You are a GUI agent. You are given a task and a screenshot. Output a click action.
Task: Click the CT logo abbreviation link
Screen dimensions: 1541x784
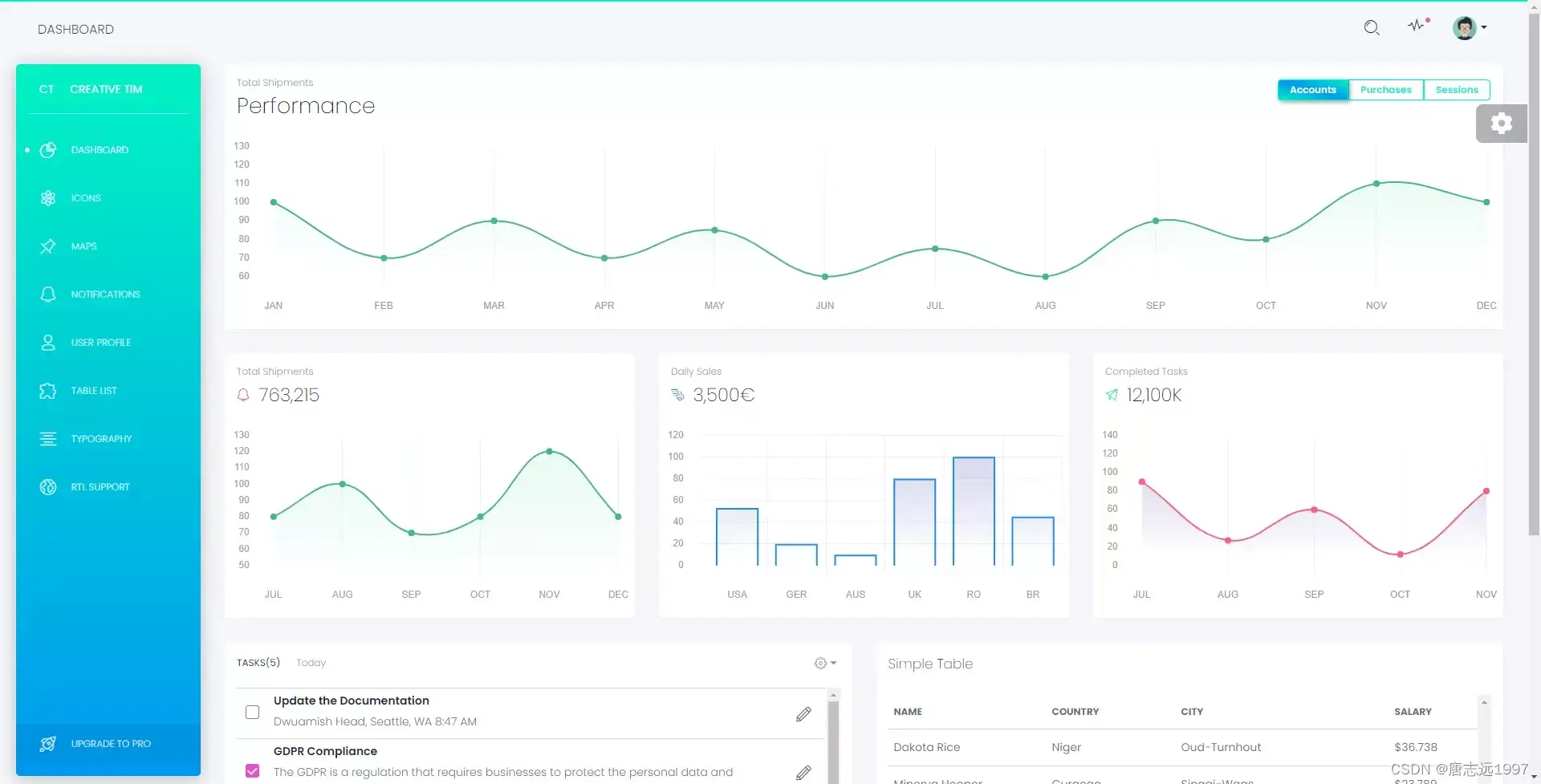[47, 89]
